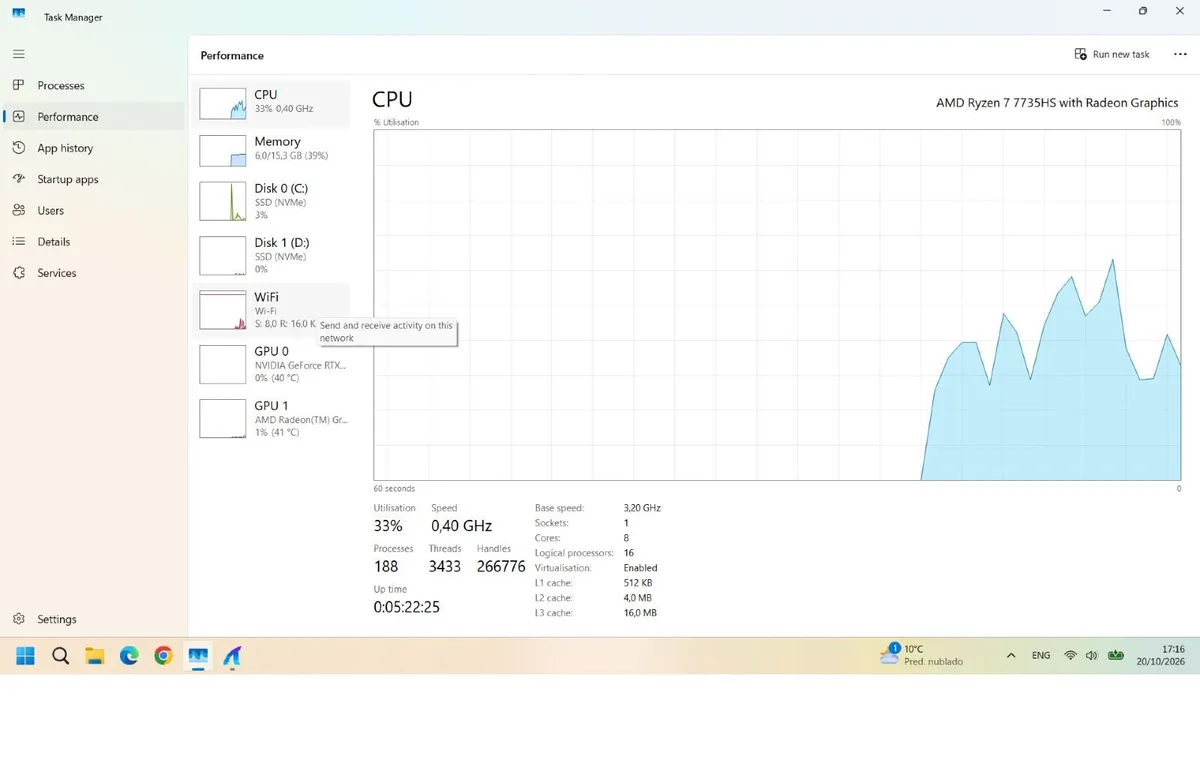Click the base speed value "3,20 GHz"
The height and width of the screenshot is (775, 1200).
642,508
